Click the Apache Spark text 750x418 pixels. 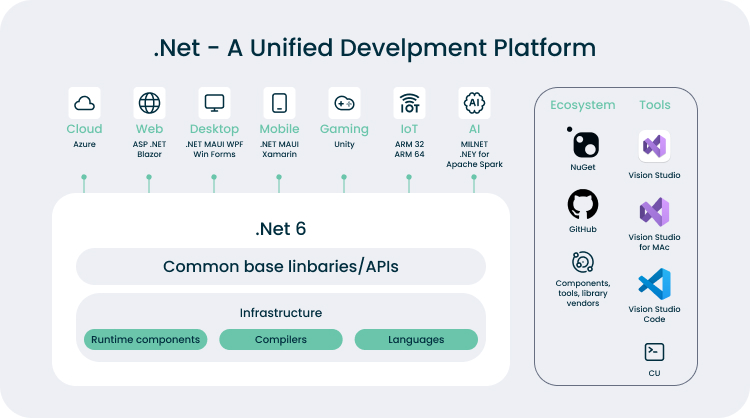tap(474, 164)
